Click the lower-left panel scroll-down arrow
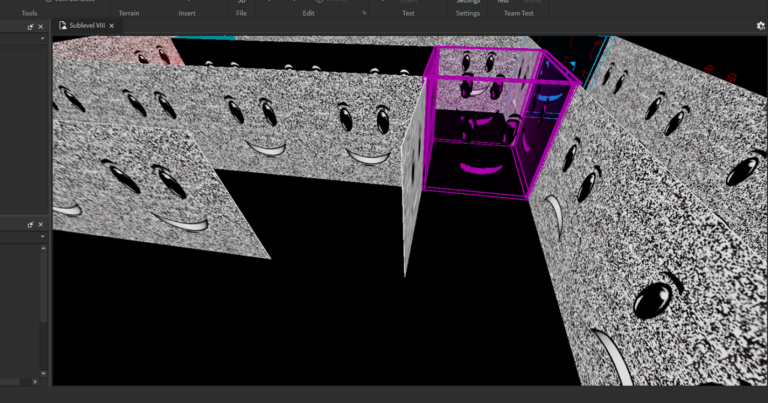This screenshot has width=768, height=403. click(x=42, y=373)
